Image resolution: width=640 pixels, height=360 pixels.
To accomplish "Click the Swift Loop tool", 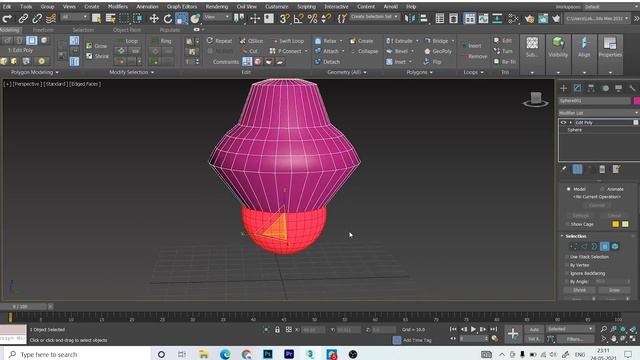I will click(x=288, y=41).
